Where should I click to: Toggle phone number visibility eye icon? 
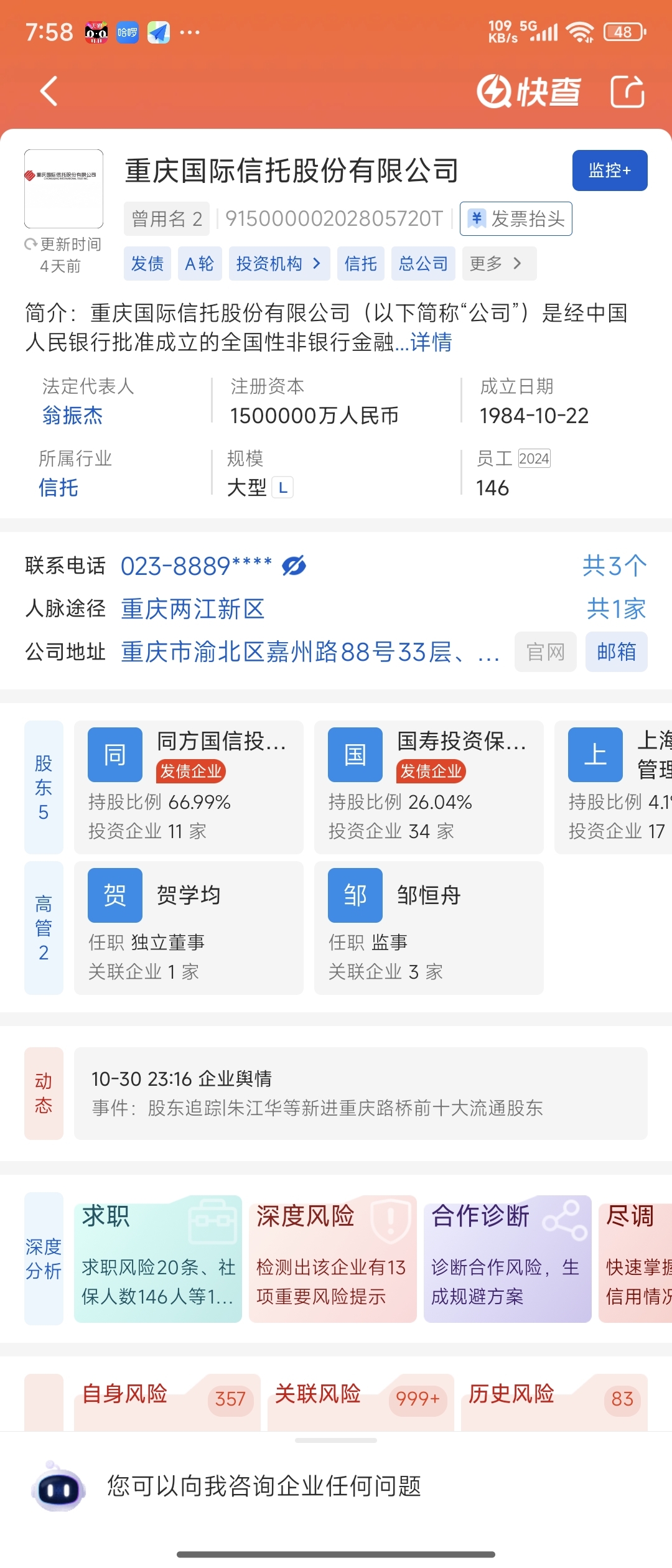coord(294,566)
